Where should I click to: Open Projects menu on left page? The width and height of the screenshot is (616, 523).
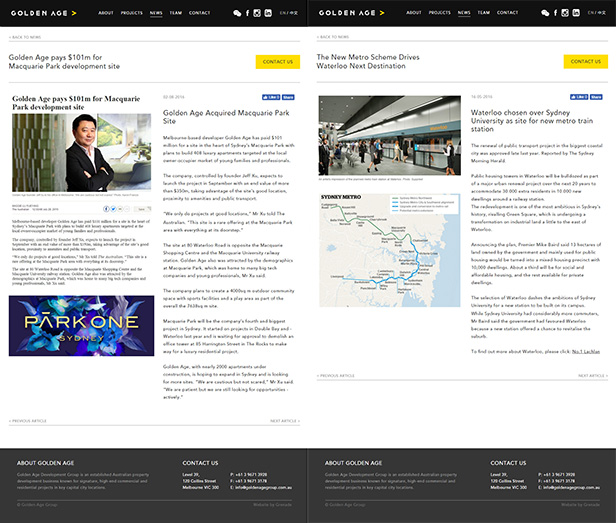pyautogui.click(x=132, y=13)
